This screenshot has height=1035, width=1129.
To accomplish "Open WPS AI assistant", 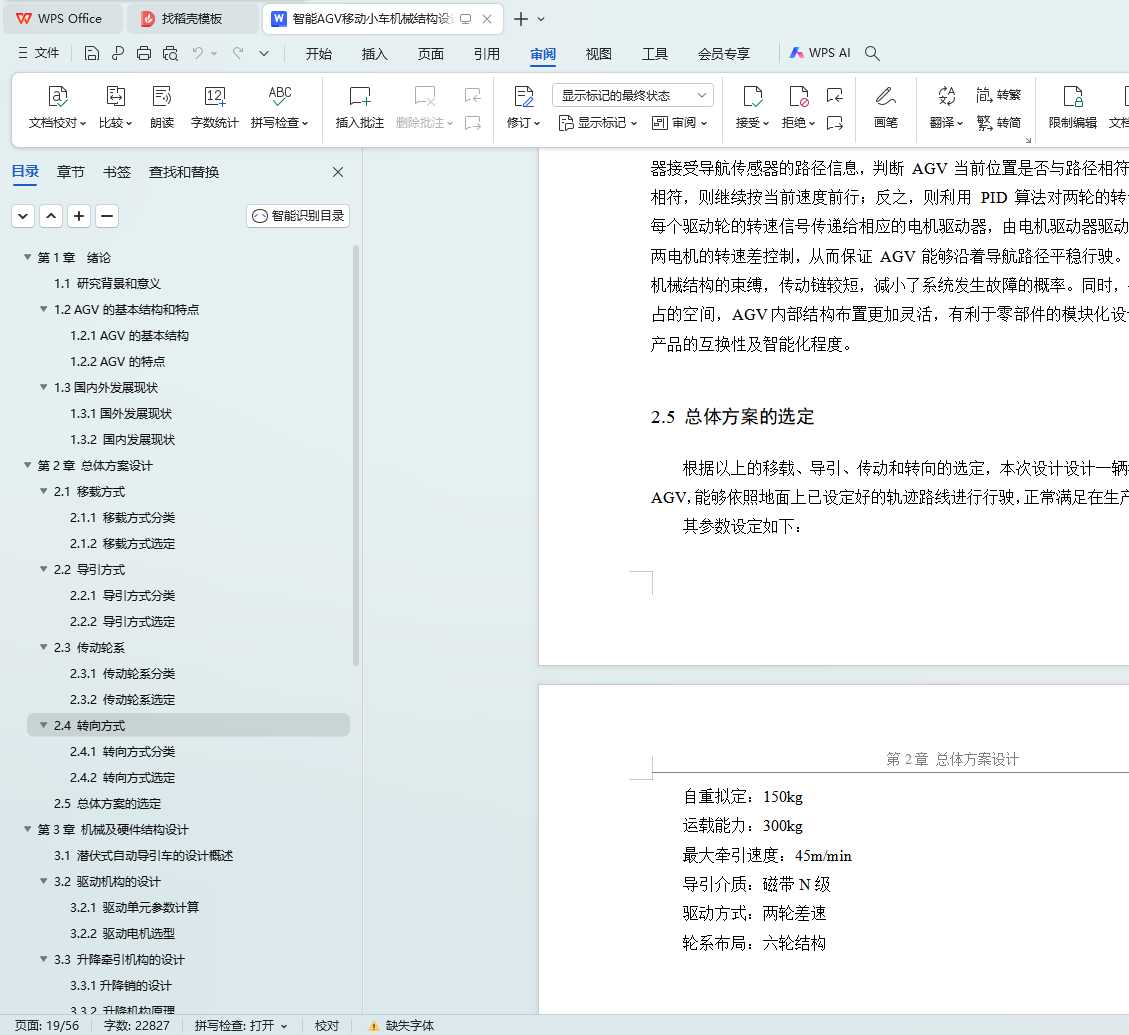I will pos(820,53).
